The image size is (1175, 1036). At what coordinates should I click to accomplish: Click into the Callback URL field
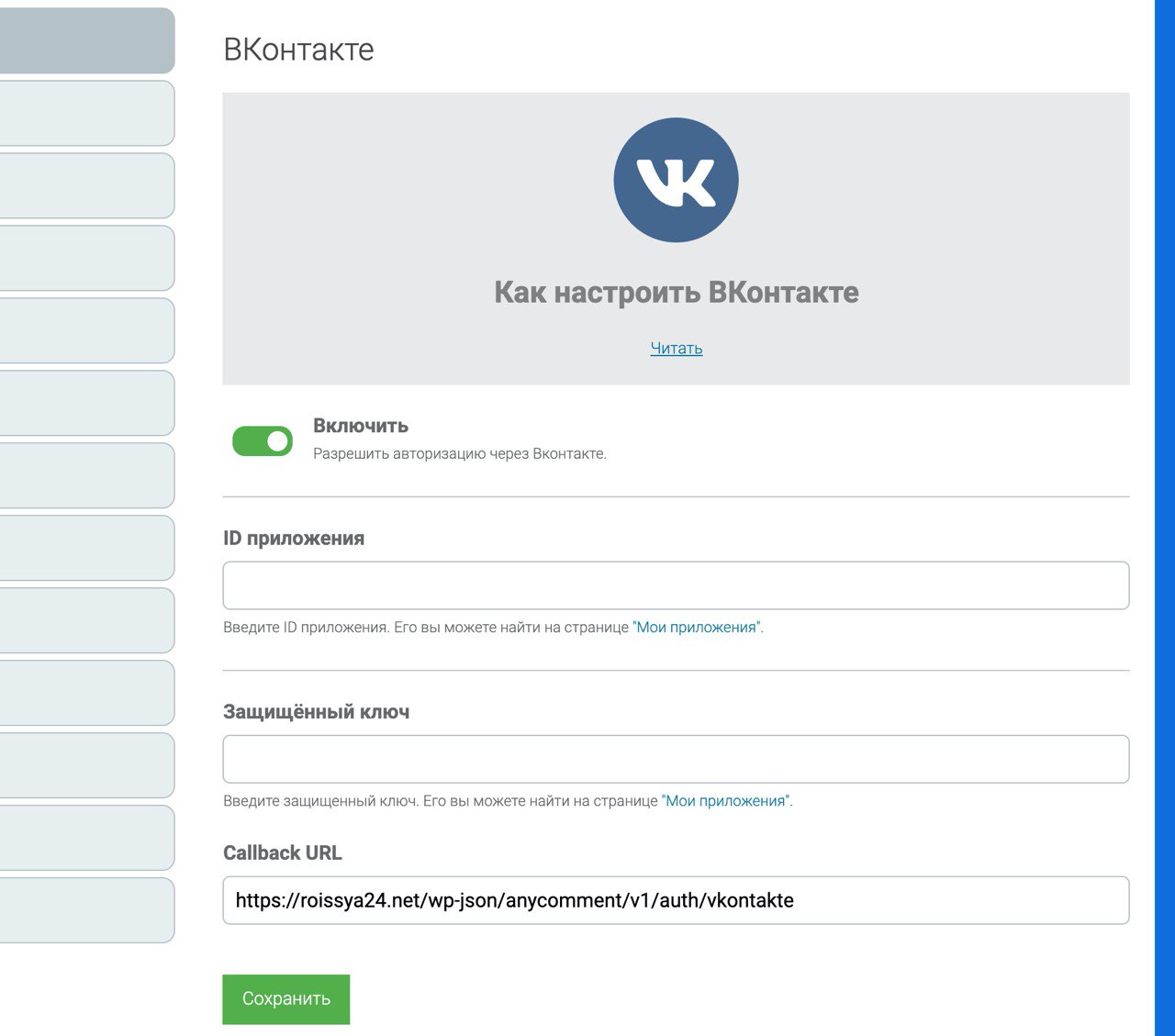(676, 900)
